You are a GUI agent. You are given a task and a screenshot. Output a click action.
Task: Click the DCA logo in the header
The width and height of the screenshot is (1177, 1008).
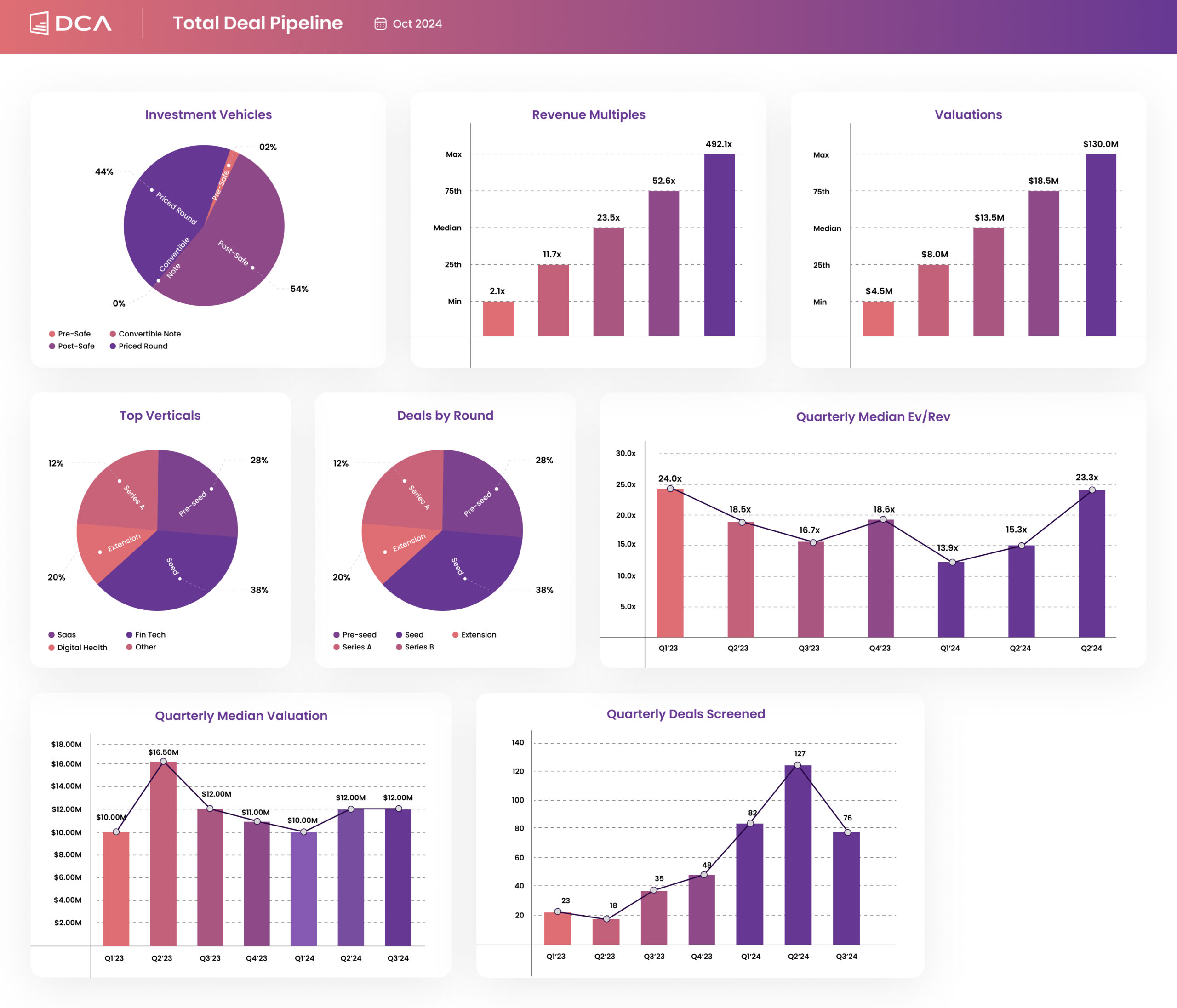tap(70, 23)
